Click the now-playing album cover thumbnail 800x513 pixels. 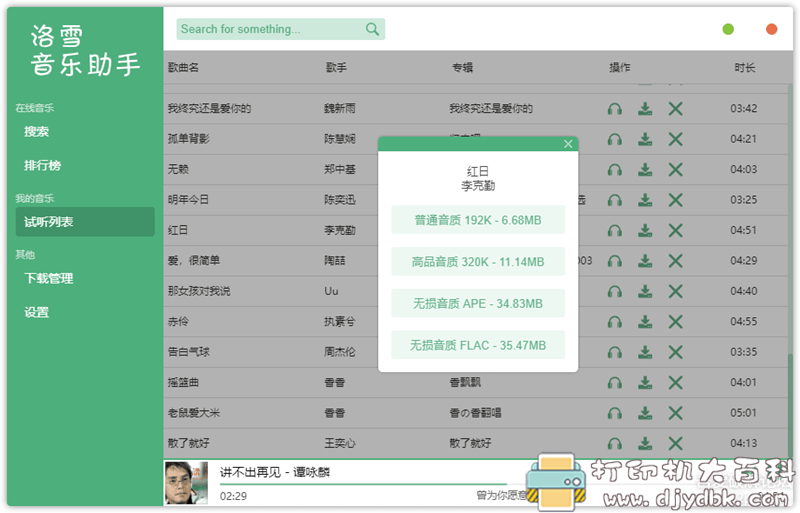[x=186, y=483]
